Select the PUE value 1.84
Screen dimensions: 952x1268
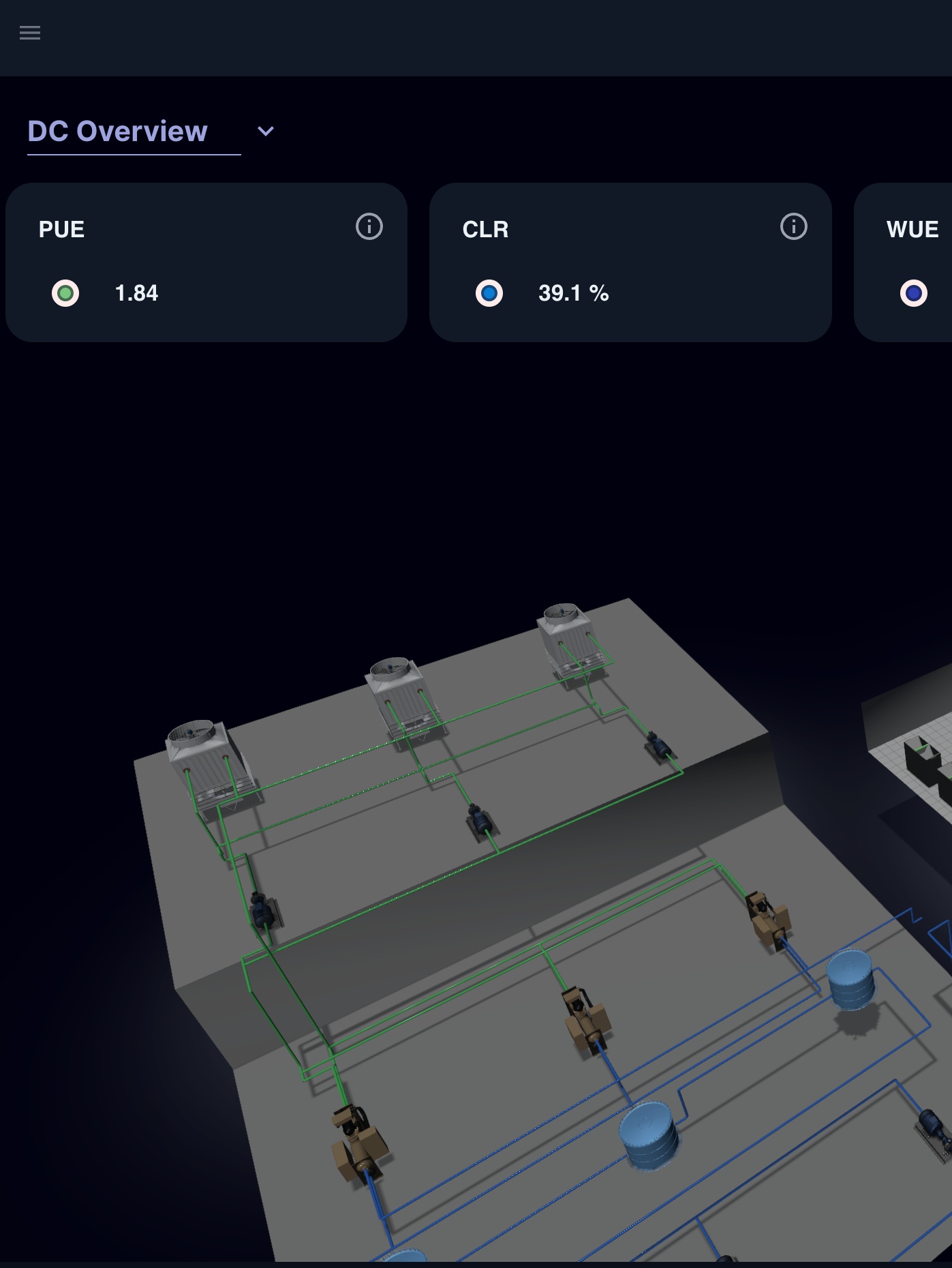click(136, 293)
